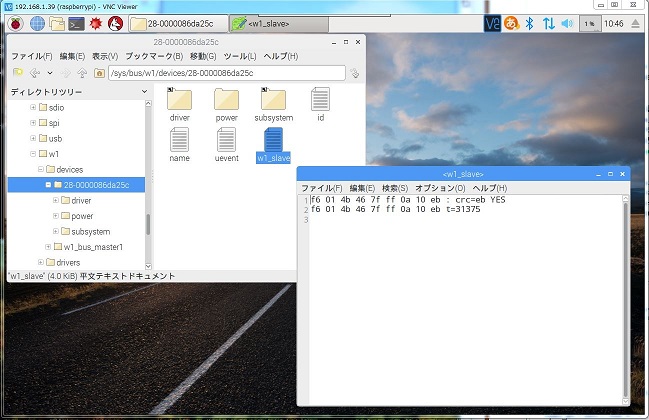Launch the web browser from the panel
Viewport: 649px width, 420px height.
(36, 23)
